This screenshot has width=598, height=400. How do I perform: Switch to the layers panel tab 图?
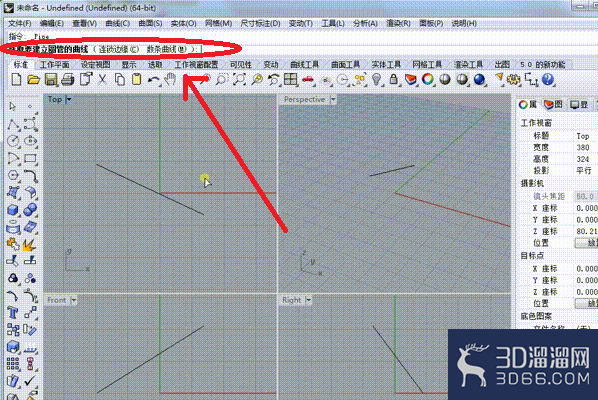click(x=553, y=104)
